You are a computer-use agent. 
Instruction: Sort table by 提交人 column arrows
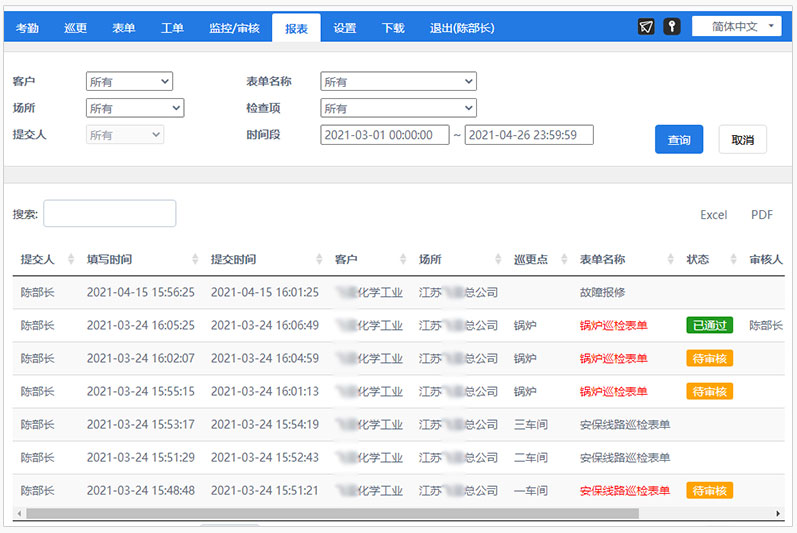pyautogui.click(x=71, y=260)
